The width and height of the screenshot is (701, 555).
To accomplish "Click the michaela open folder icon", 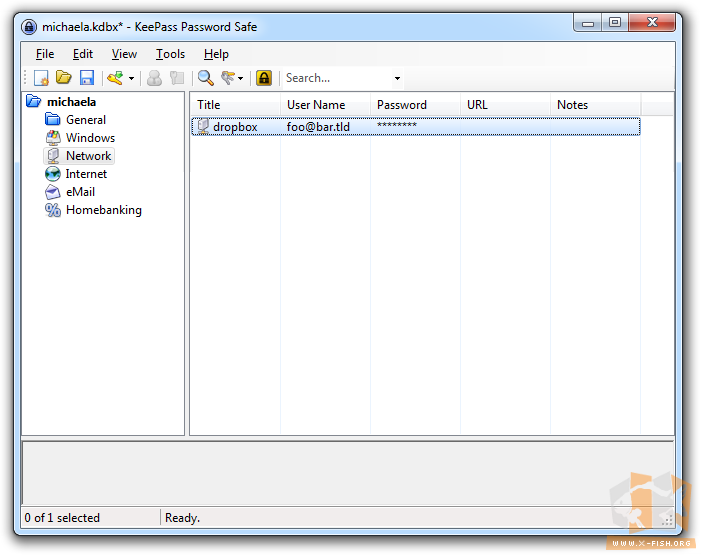I will pos(34,102).
